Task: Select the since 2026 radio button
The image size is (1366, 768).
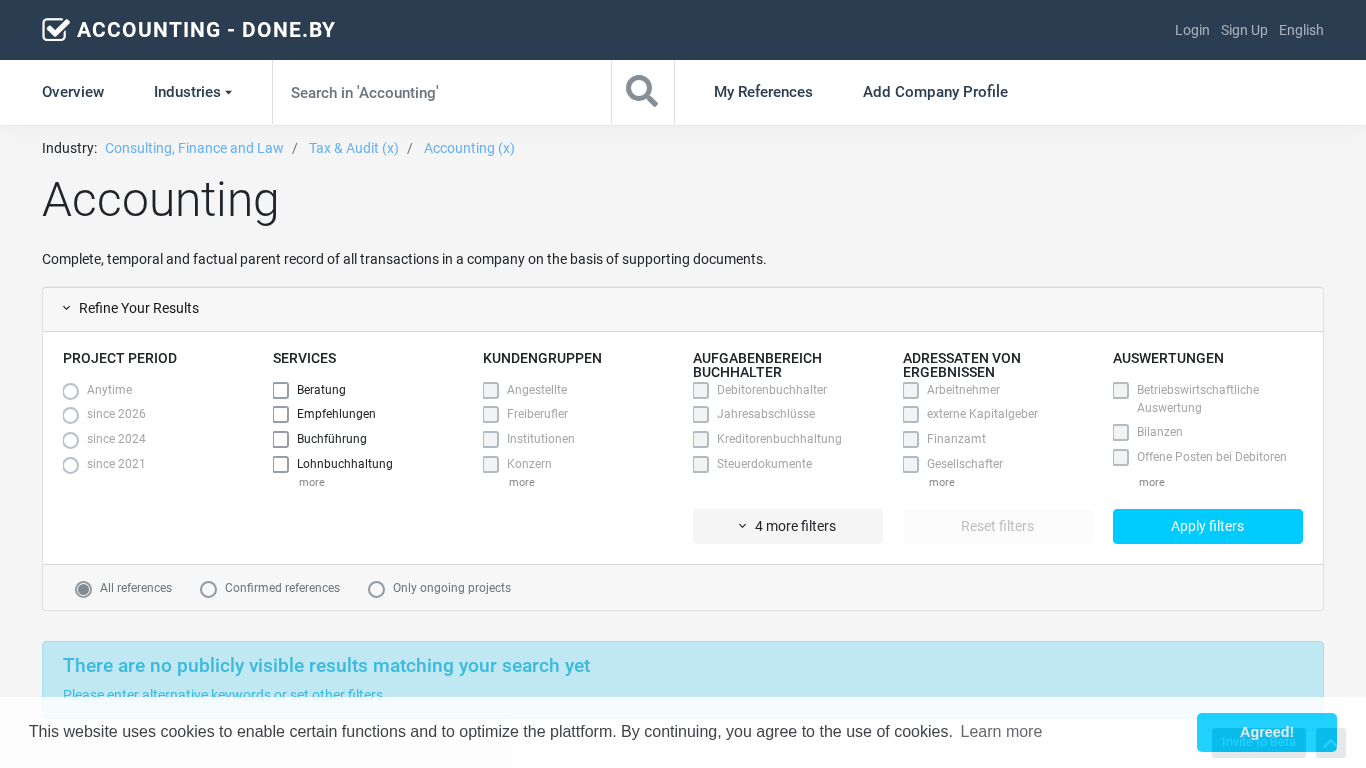Action: coord(71,415)
